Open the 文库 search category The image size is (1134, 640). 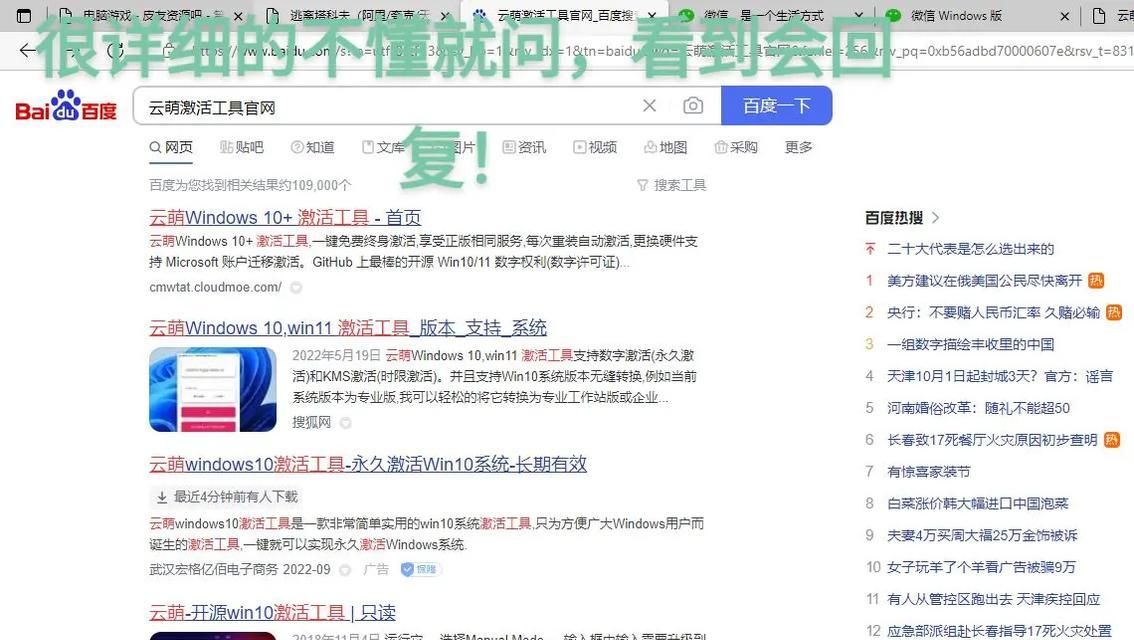point(383,148)
